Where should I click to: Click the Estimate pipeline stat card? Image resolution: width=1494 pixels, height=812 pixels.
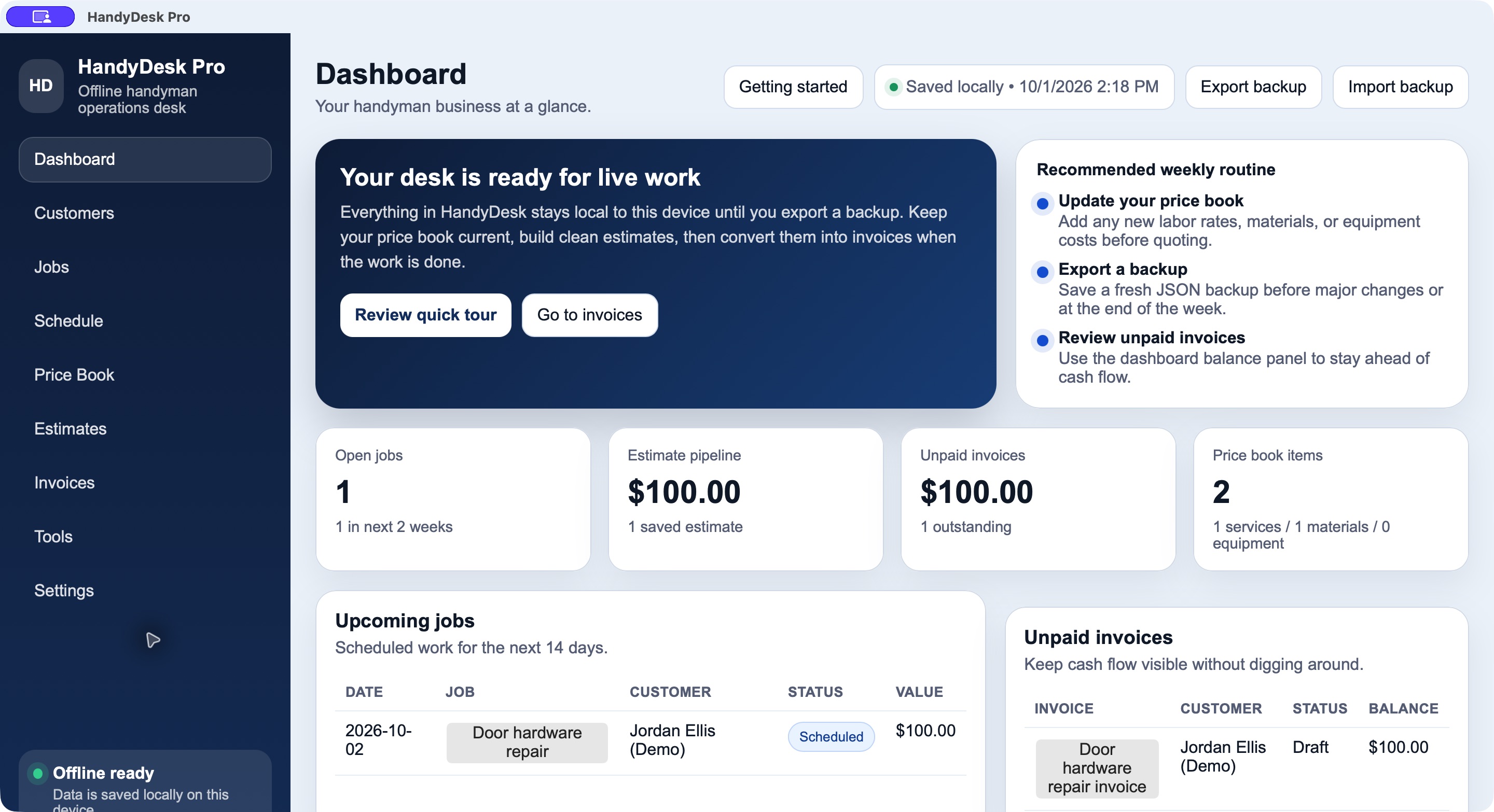click(x=745, y=499)
